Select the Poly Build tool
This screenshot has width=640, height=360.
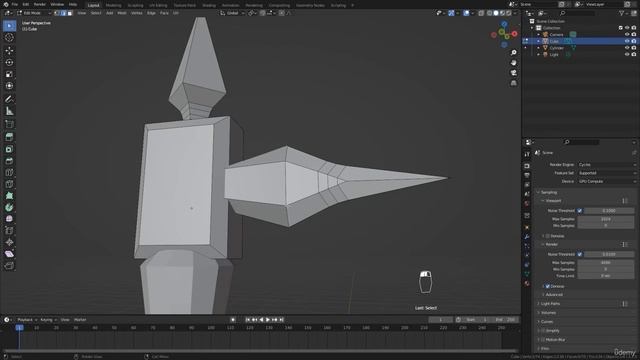pos(9,196)
